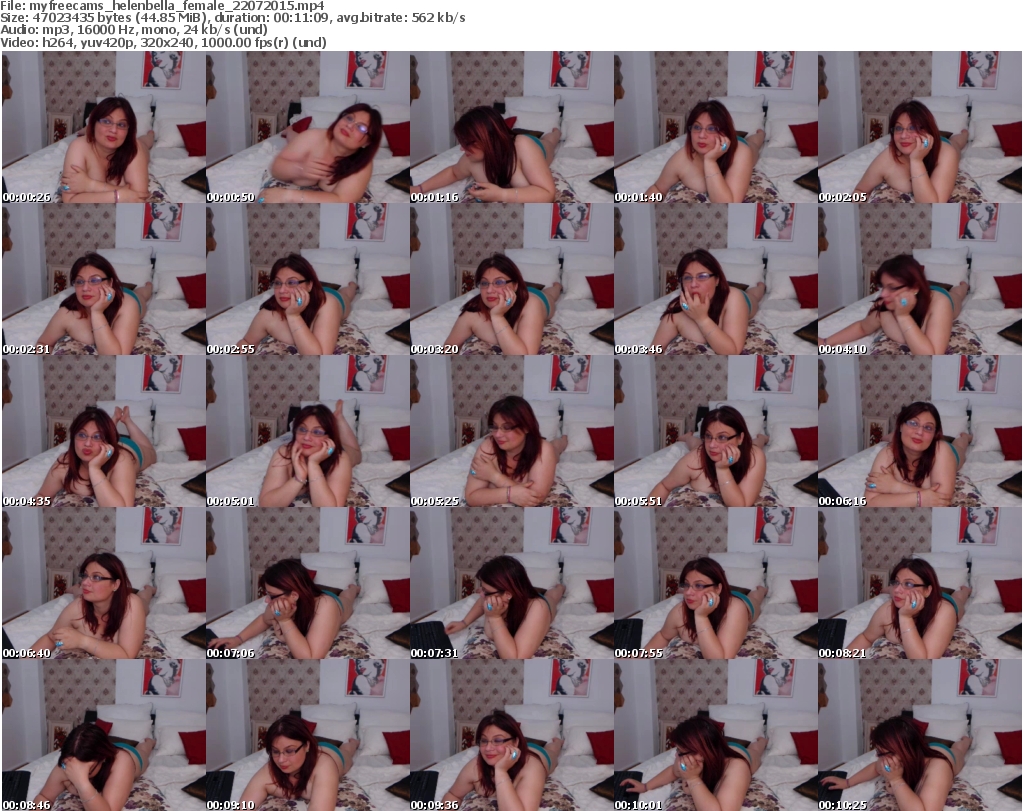Image resolution: width=1024 pixels, height=811 pixels.
Task: Click the thumbnail marked 00:05:25
Action: [511, 432]
